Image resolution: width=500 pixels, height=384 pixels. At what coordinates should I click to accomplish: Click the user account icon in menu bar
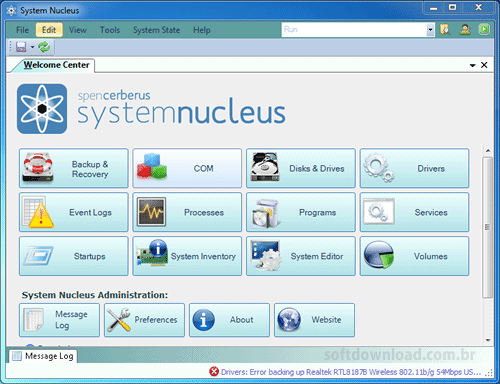[x=465, y=30]
